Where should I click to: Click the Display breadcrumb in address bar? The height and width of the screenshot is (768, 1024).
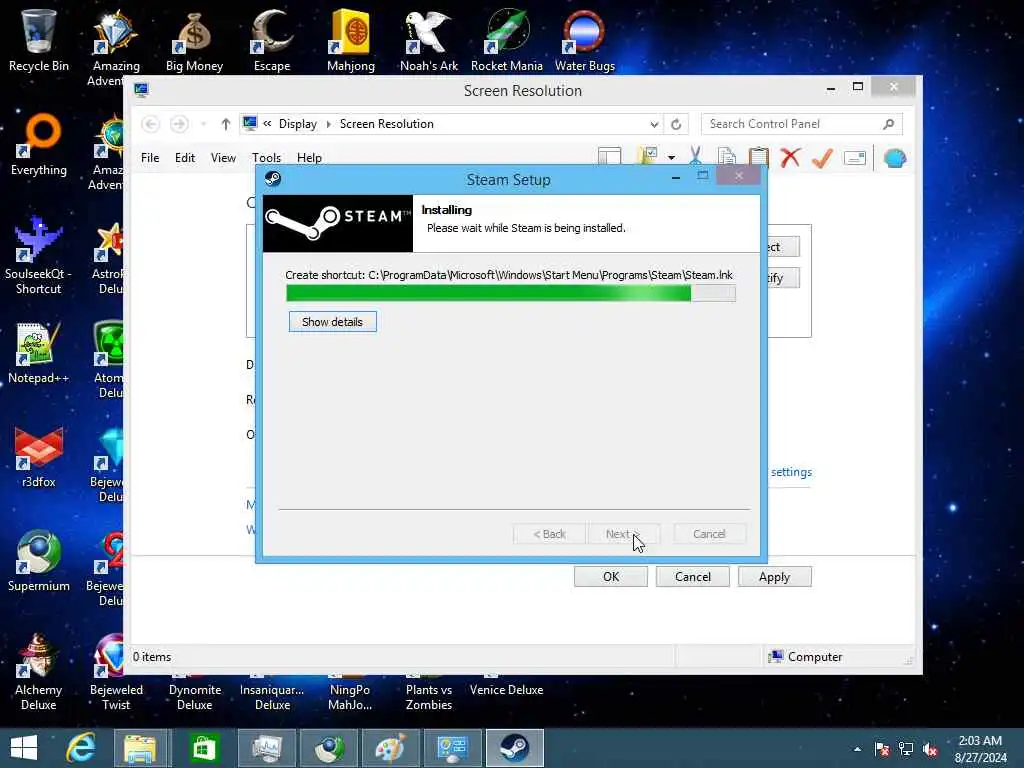point(298,124)
